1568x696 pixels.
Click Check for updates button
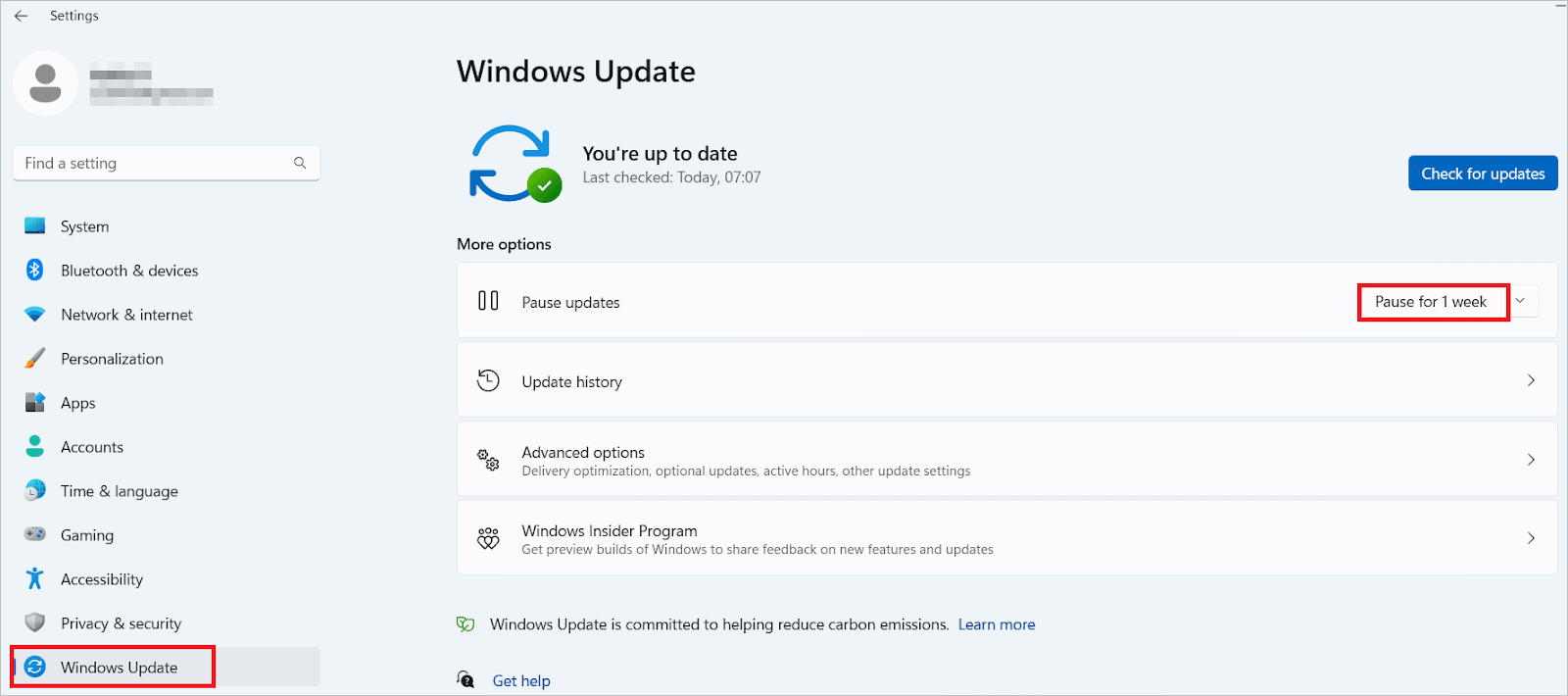click(x=1483, y=174)
